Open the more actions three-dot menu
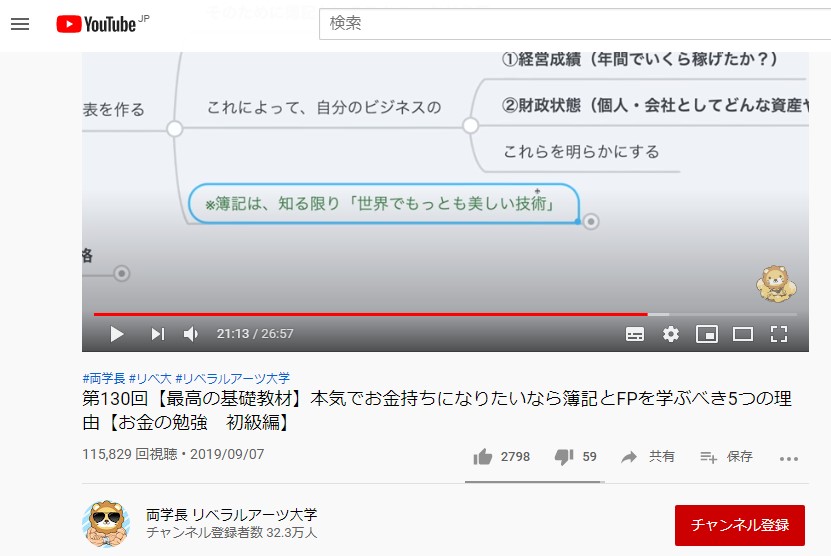 (x=789, y=459)
